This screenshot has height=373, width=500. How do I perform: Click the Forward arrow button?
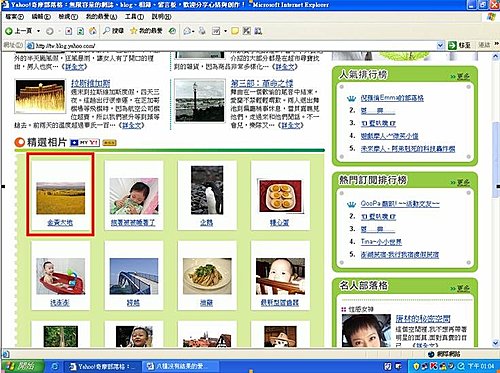click(x=50, y=31)
